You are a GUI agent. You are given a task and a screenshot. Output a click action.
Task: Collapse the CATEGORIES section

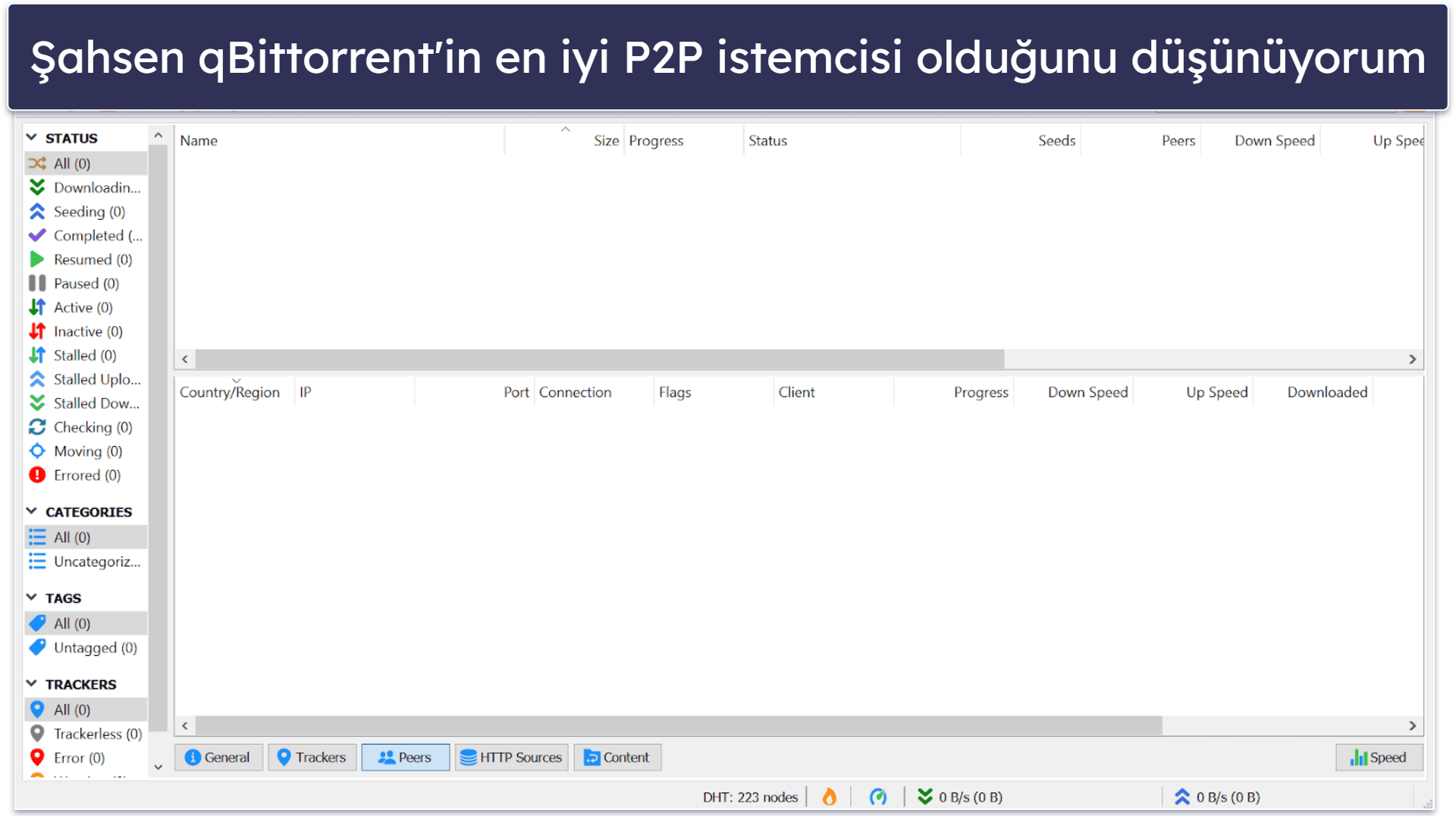32,511
